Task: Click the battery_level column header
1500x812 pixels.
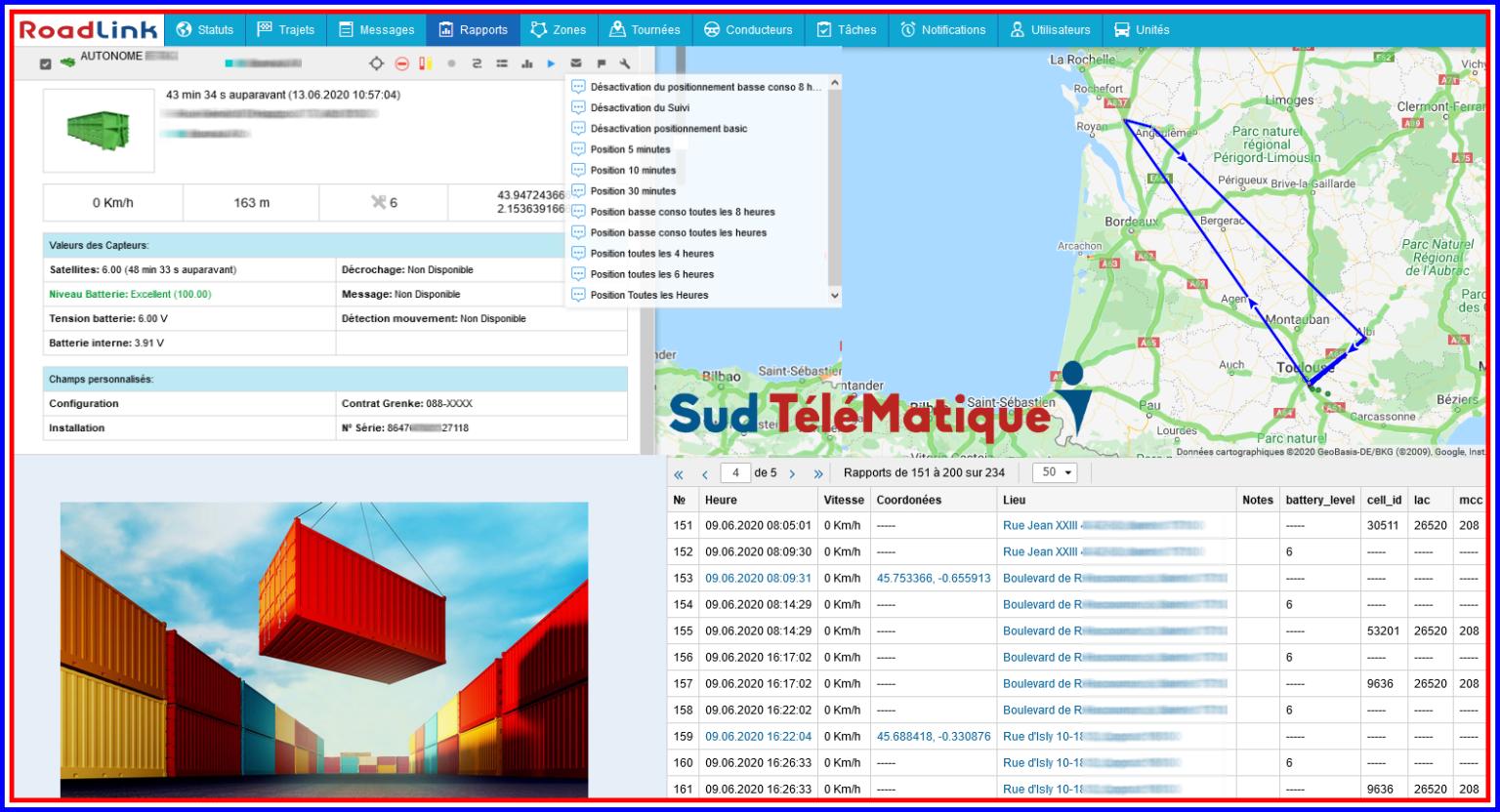Action: click(x=1320, y=500)
